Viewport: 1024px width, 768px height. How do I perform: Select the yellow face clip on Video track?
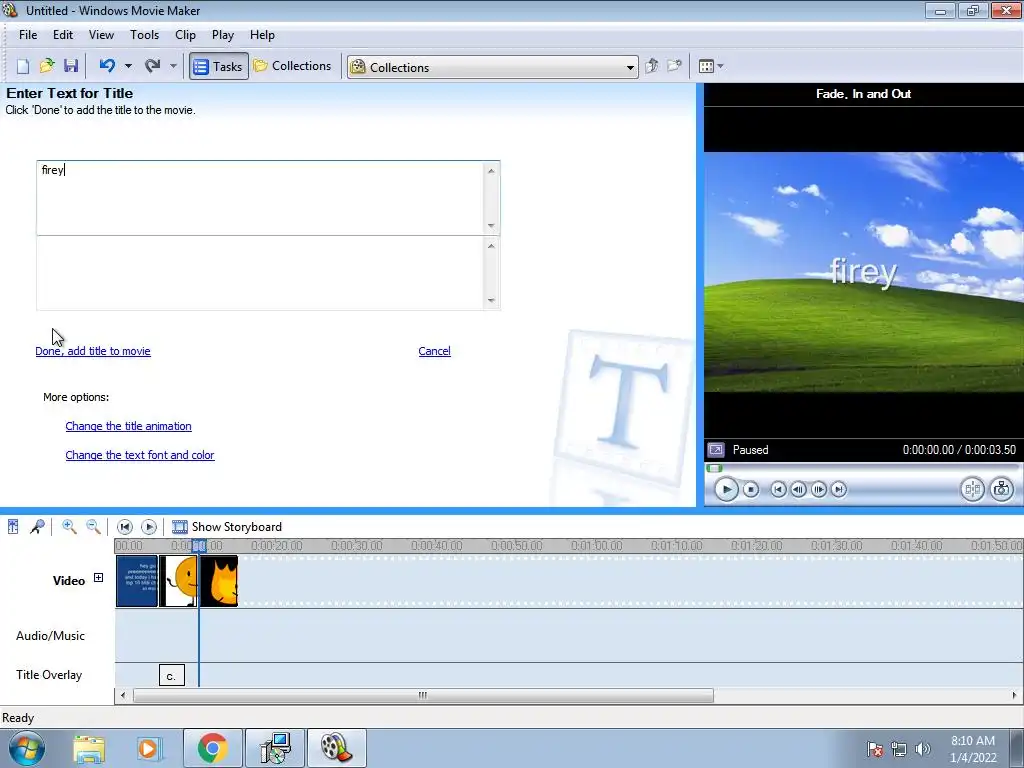[x=178, y=581]
